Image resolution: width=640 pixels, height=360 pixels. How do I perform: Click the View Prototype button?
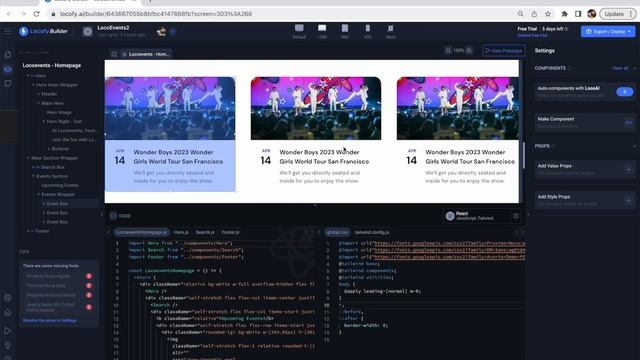tap(504, 51)
